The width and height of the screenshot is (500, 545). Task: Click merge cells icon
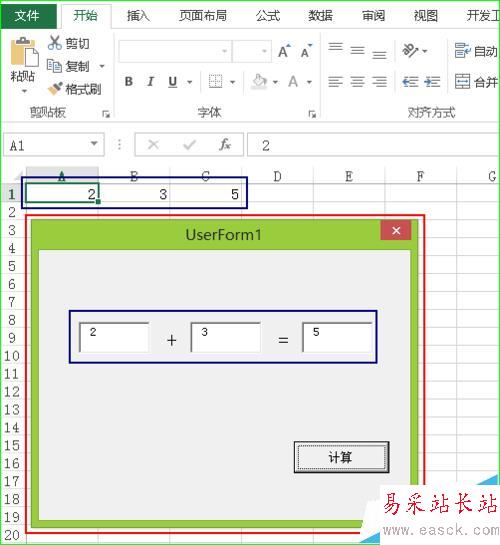pos(462,82)
